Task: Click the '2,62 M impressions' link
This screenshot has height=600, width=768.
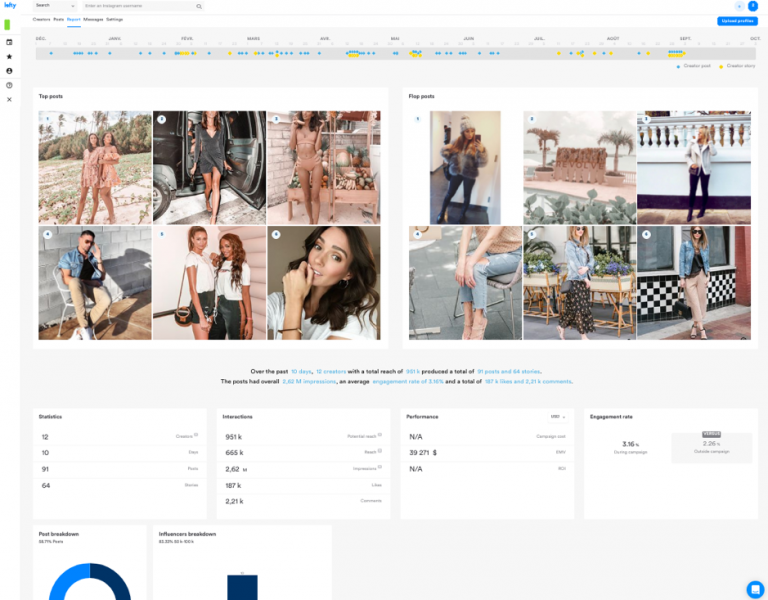Action: 309,381
